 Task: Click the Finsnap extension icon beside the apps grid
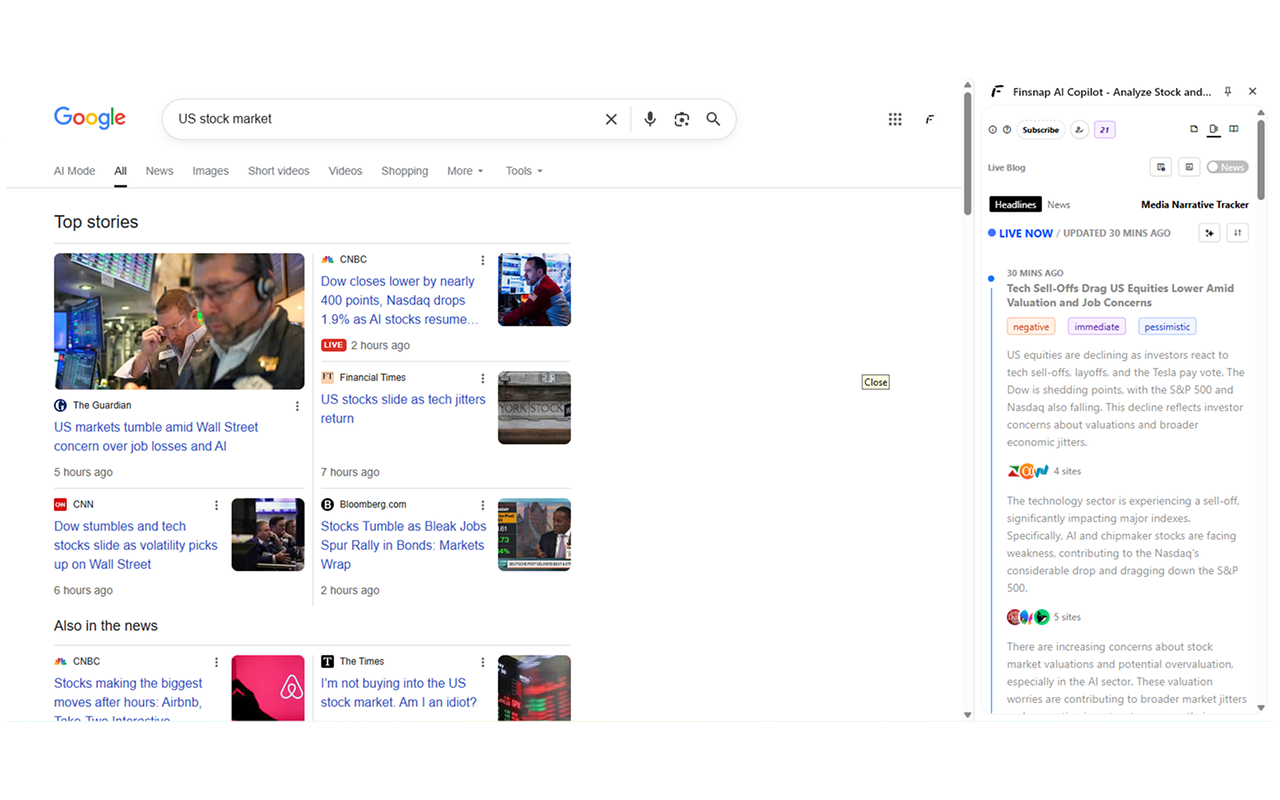pyautogui.click(x=930, y=119)
